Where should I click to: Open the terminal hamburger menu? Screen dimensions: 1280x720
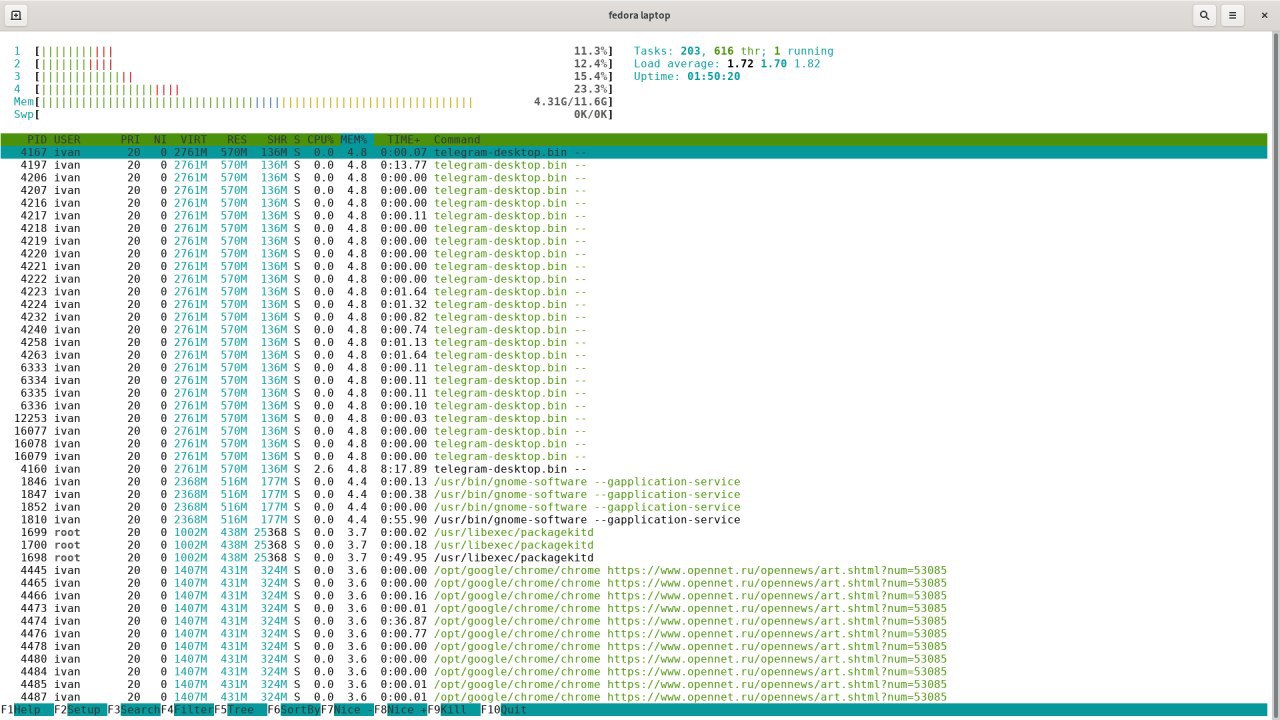pos(1233,15)
